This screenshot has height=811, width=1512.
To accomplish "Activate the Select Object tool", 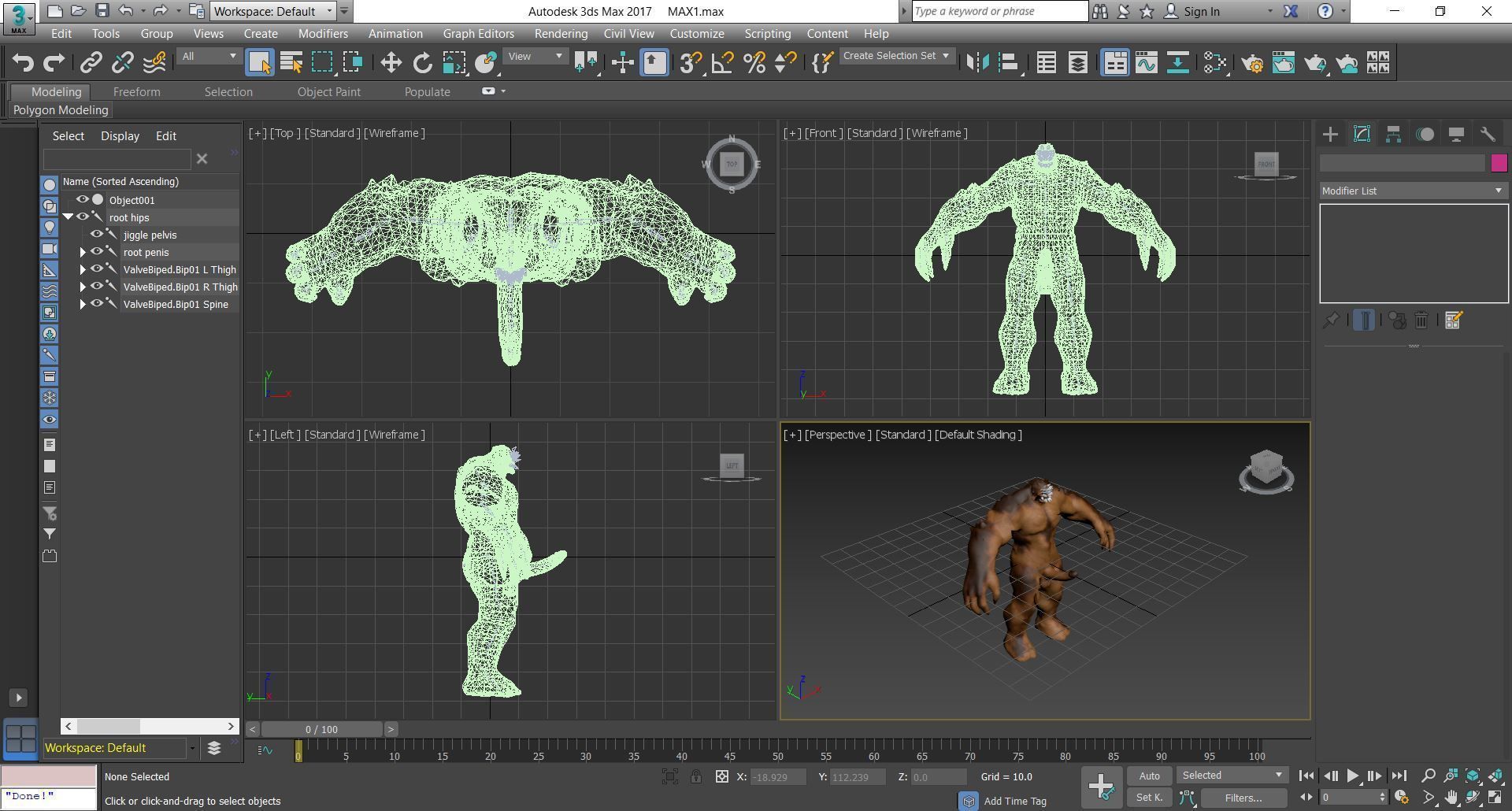I will tap(259, 63).
